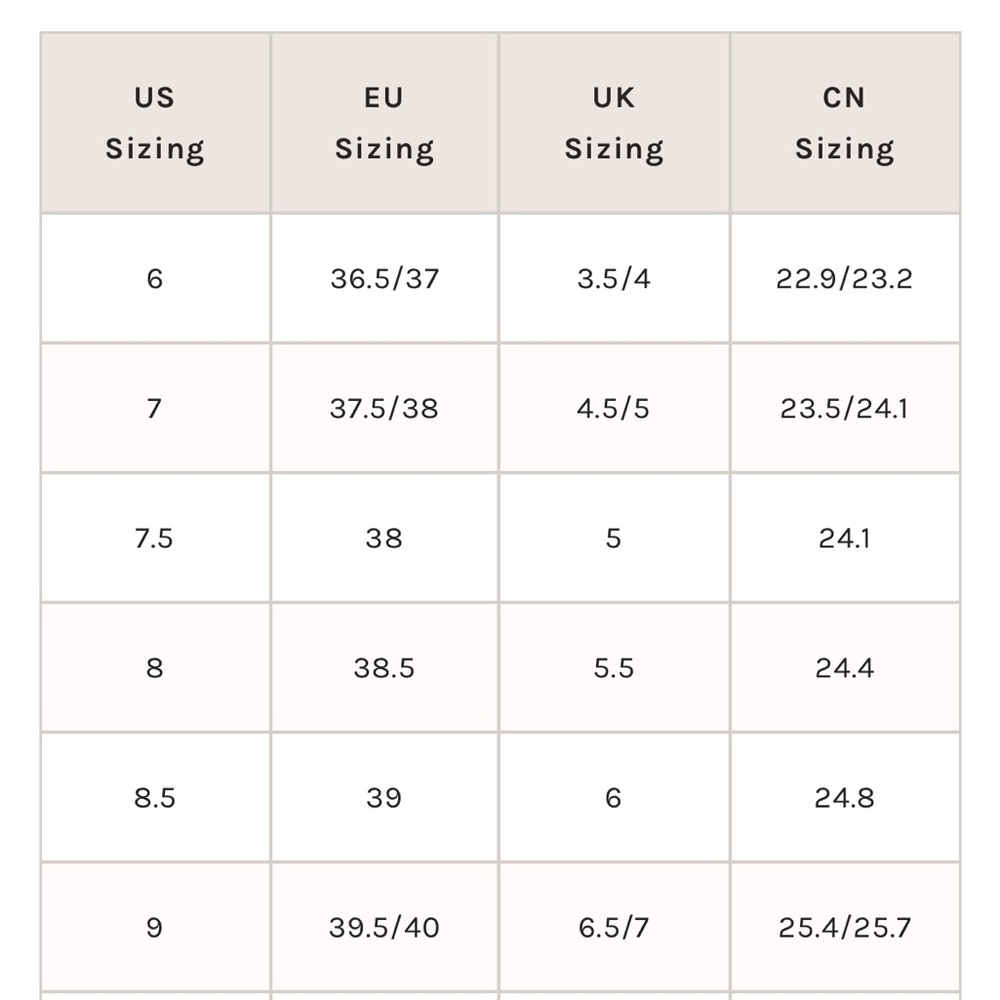Select the US size 7.5 cell

(x=155, y=538)
